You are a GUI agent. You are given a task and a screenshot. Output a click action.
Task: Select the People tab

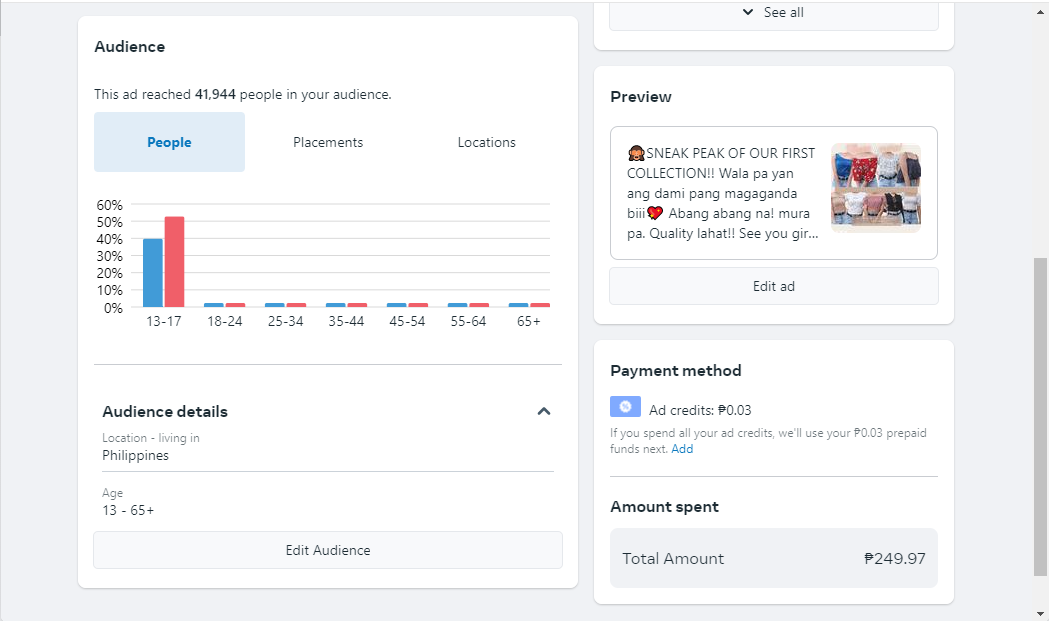169,142
